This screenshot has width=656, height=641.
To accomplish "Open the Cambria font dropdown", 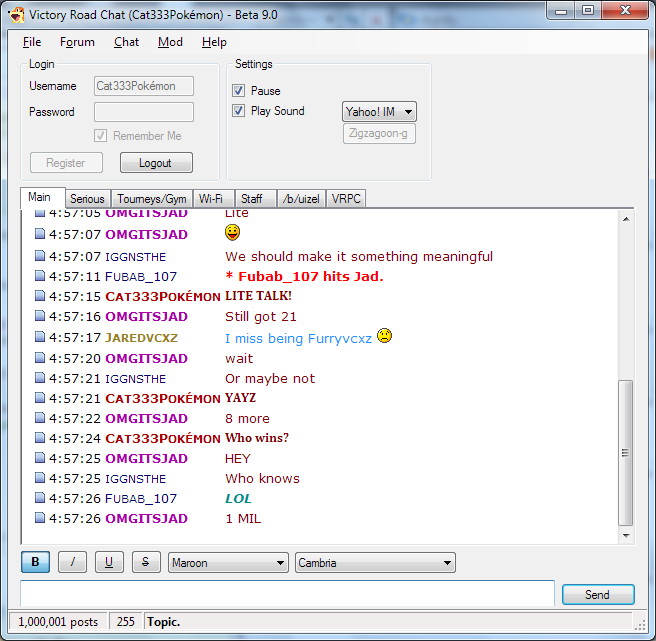I will tap(375, 563).
